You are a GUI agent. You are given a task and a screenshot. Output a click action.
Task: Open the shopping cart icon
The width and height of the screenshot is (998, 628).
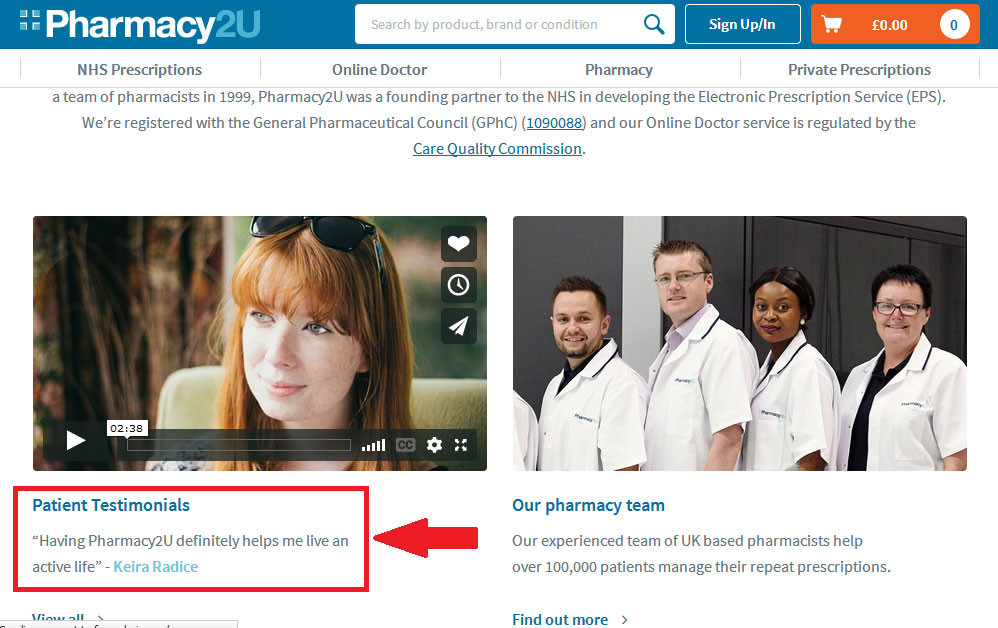(831, 25)
